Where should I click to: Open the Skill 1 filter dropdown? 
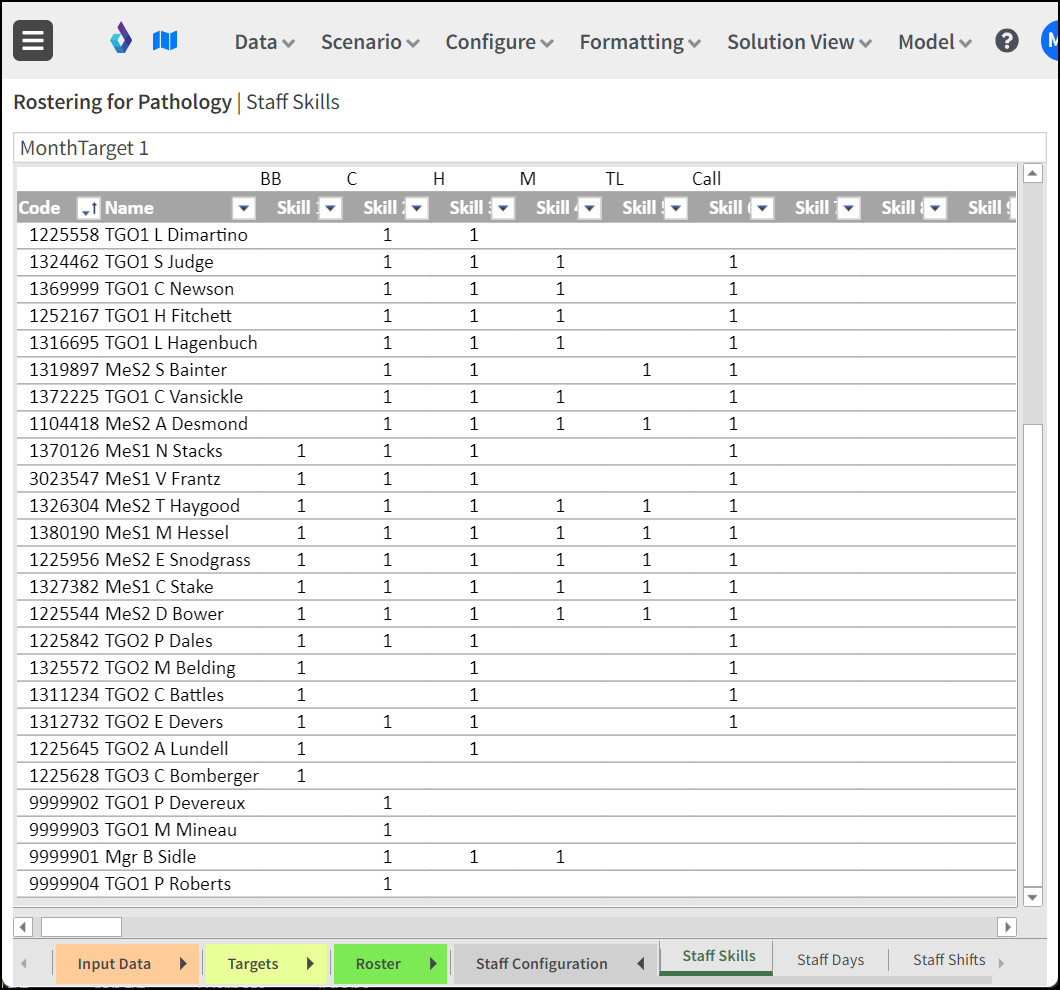[330, 208]
